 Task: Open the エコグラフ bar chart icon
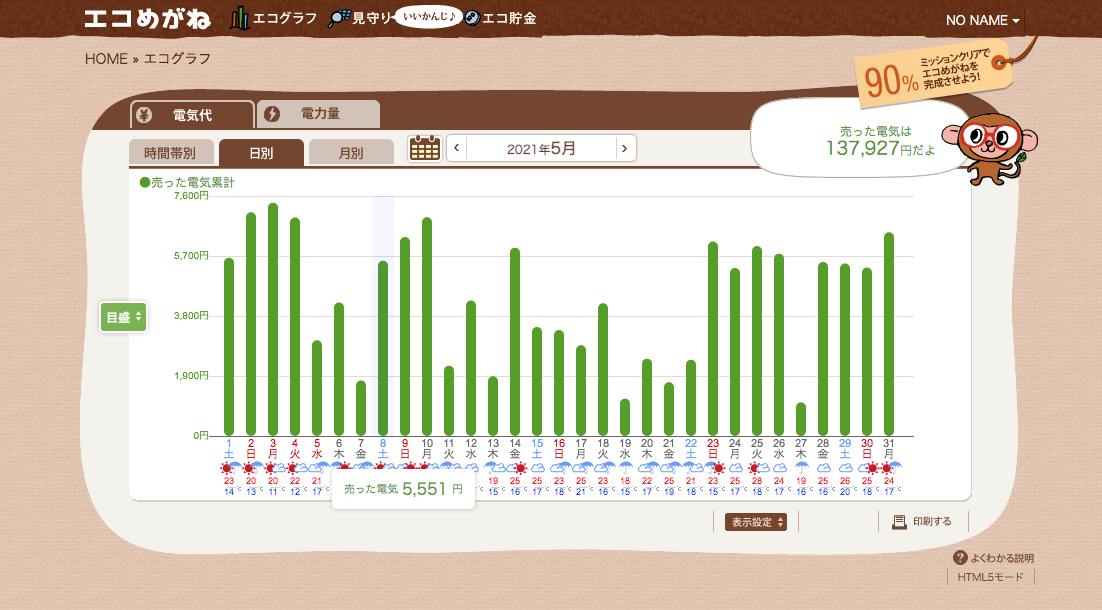[240, 18]
